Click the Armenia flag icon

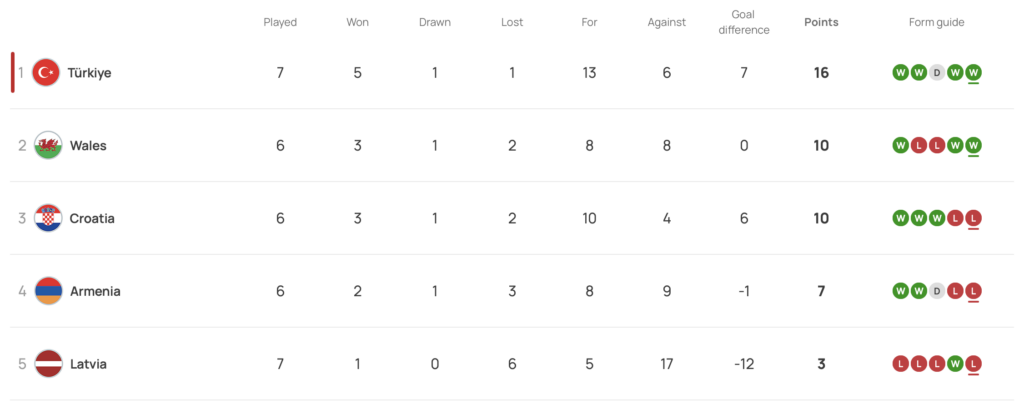click(47, 292)
